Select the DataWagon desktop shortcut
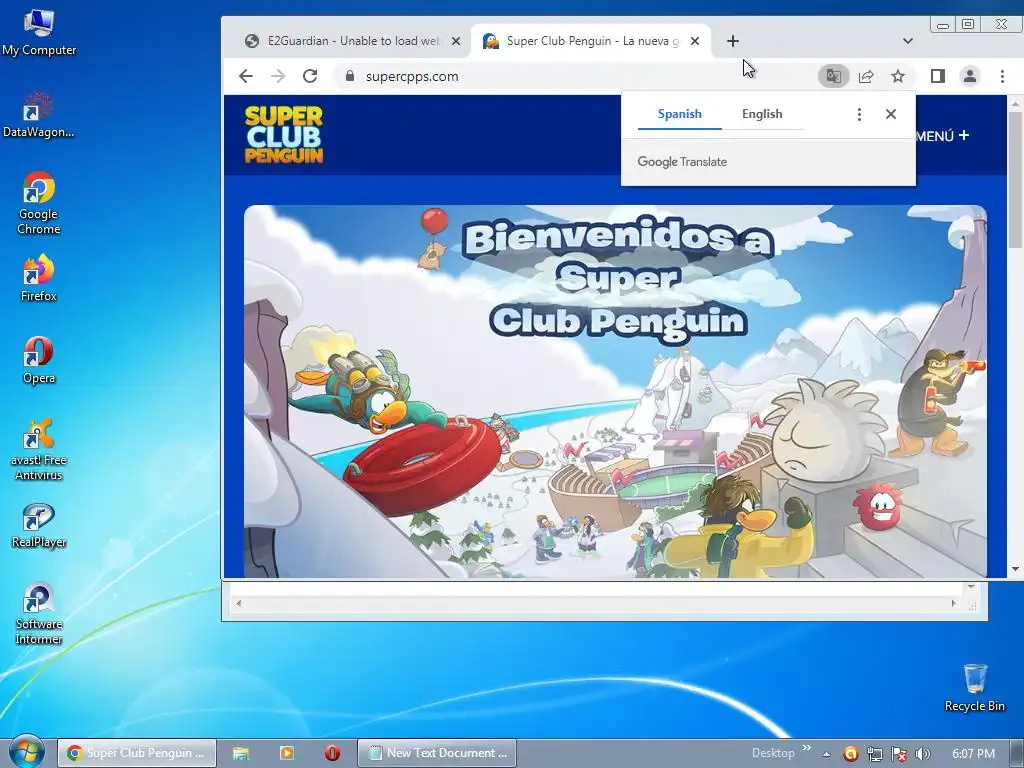1024x768 pixels. click(x=39, y=115)
